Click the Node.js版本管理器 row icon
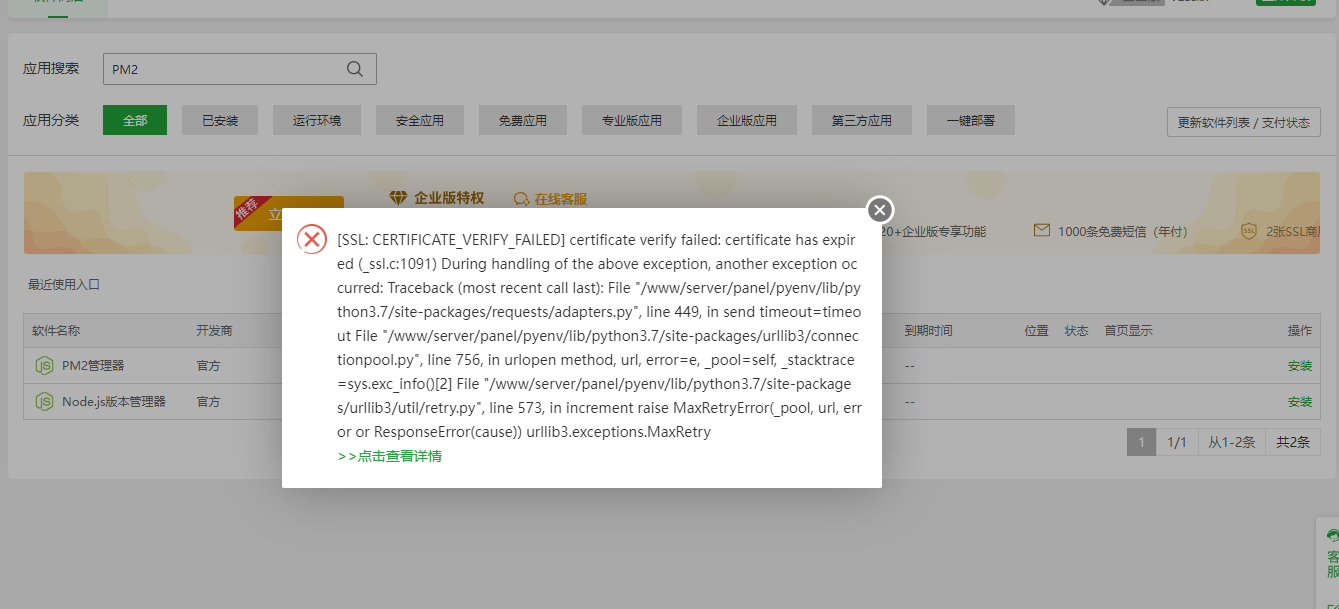The width and height of the screenshot is (1339, 609). point(44,401)
